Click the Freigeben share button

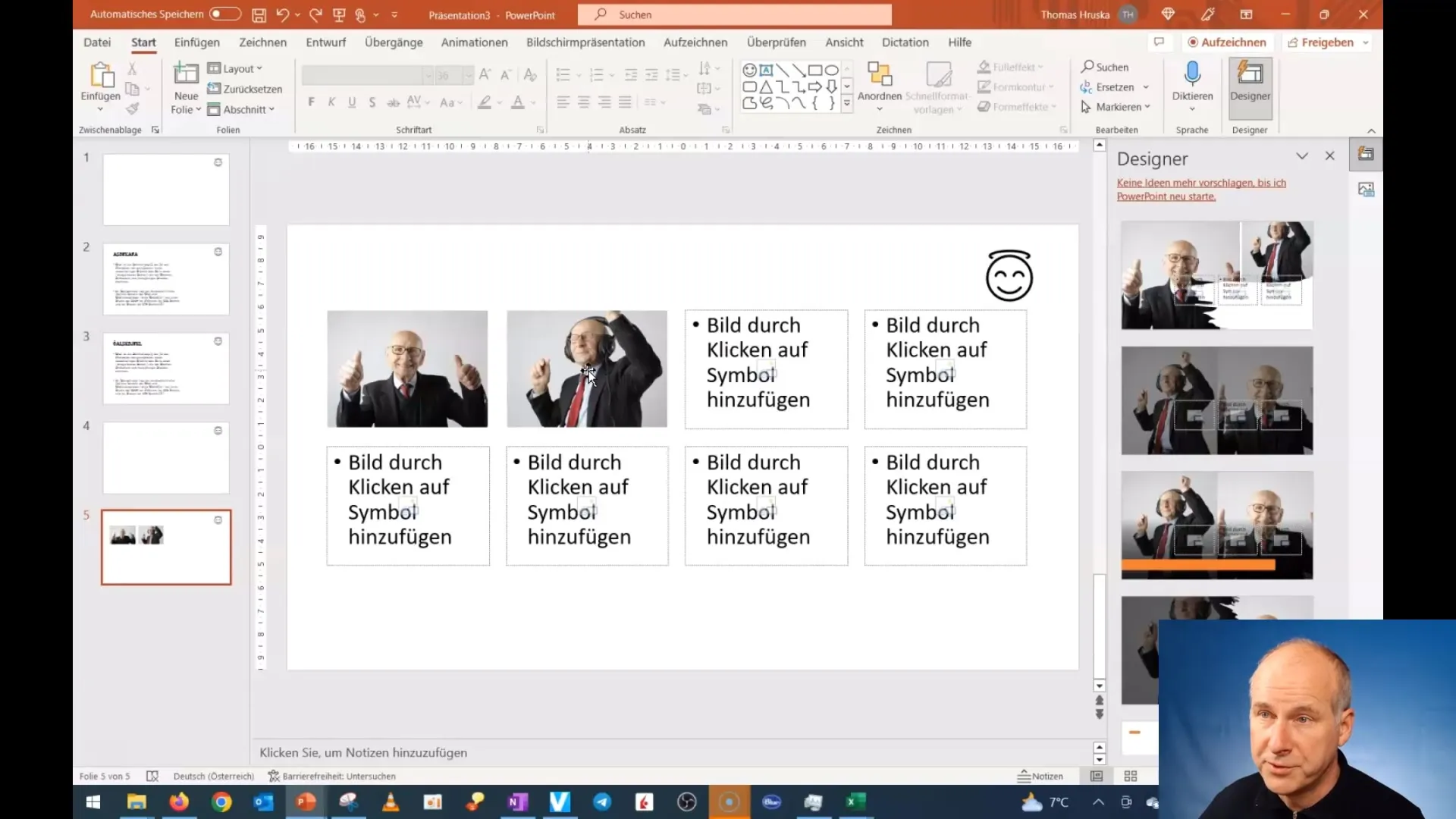click(x=1320, y=42)
